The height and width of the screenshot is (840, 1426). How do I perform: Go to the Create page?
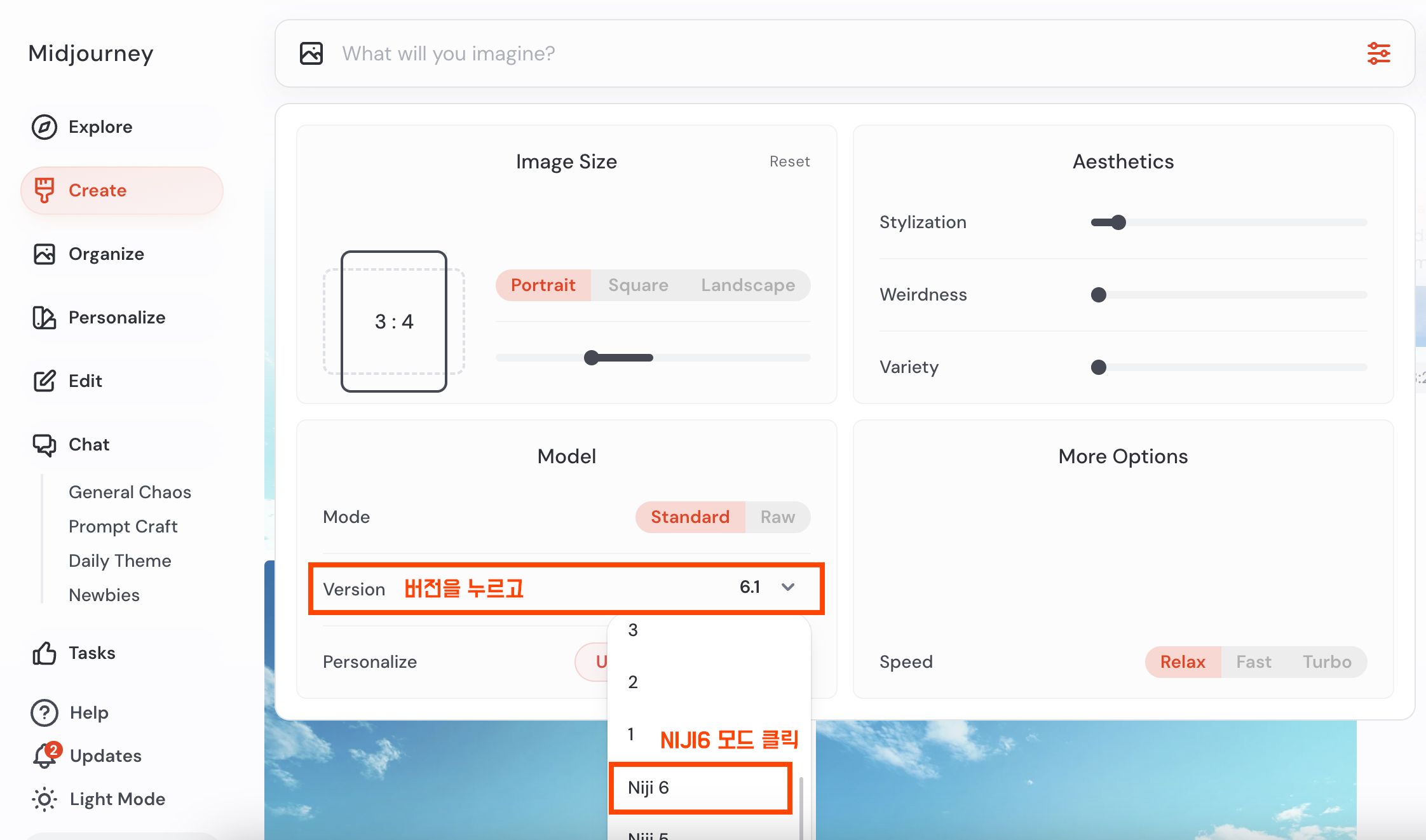point(97,191)
